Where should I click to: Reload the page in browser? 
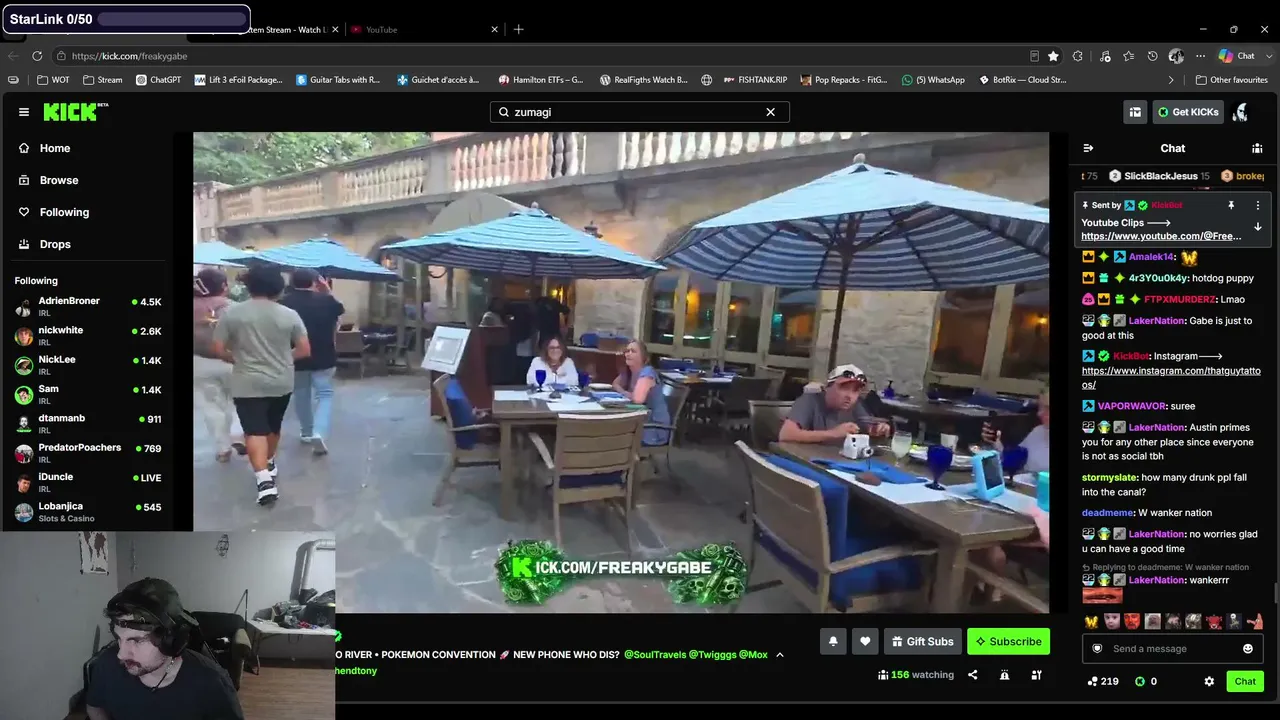point(37,56)
